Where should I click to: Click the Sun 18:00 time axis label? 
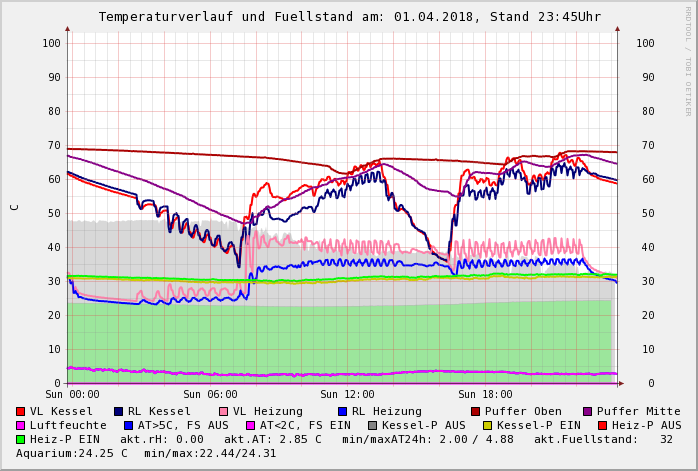tap(485, 395)
